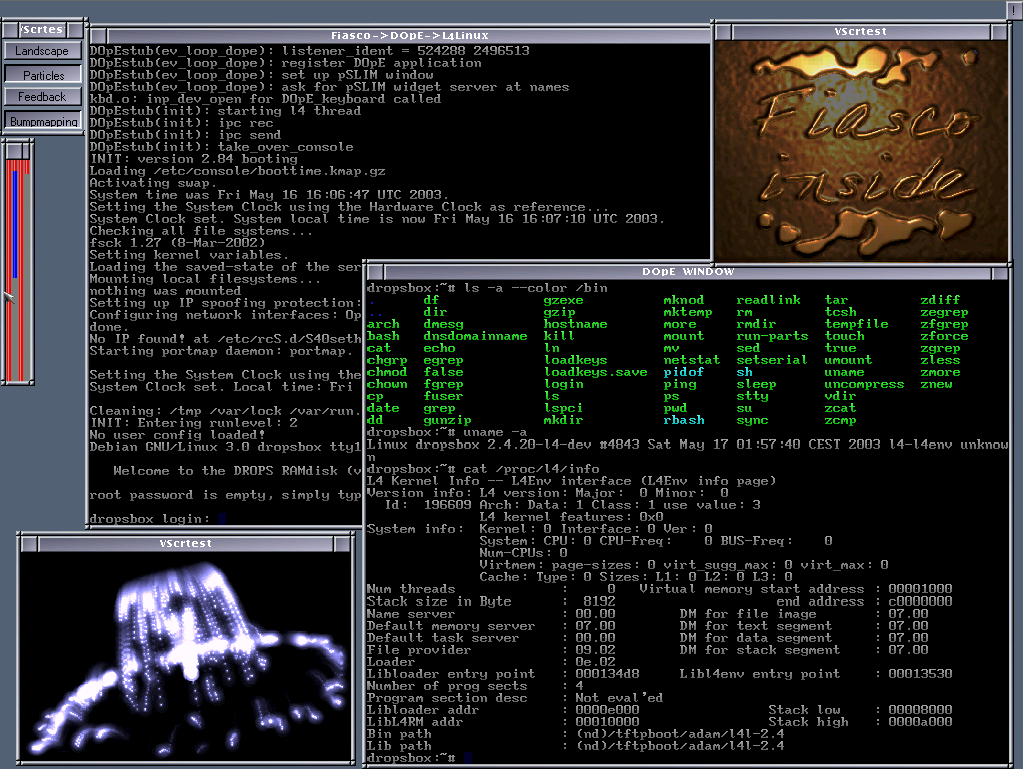
Task: Click the 'dmesg' file name
Action: tap(443, 324)
